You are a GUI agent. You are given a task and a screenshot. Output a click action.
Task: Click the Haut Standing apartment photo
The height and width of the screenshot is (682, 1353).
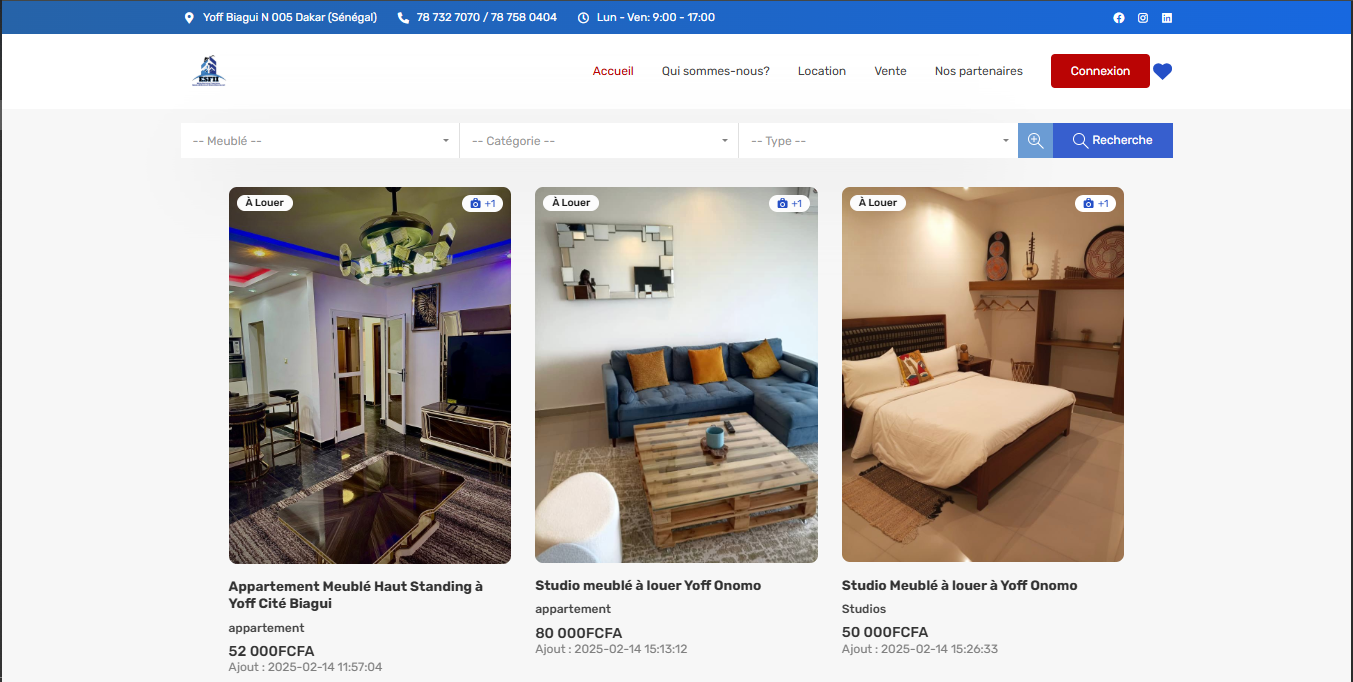coord(370,375)
